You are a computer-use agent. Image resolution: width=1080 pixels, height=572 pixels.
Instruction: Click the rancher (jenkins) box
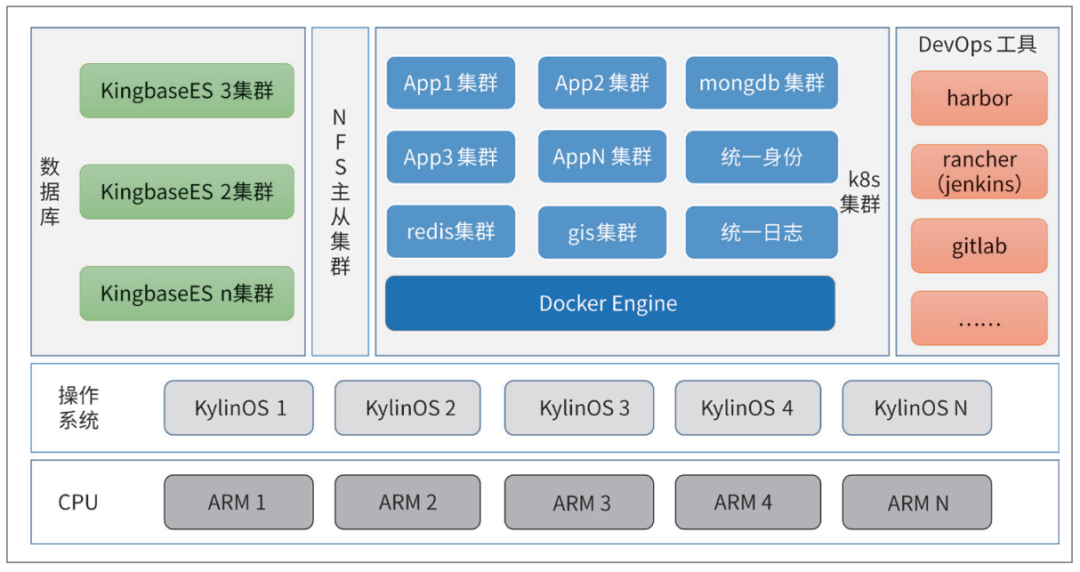point(979,172)
